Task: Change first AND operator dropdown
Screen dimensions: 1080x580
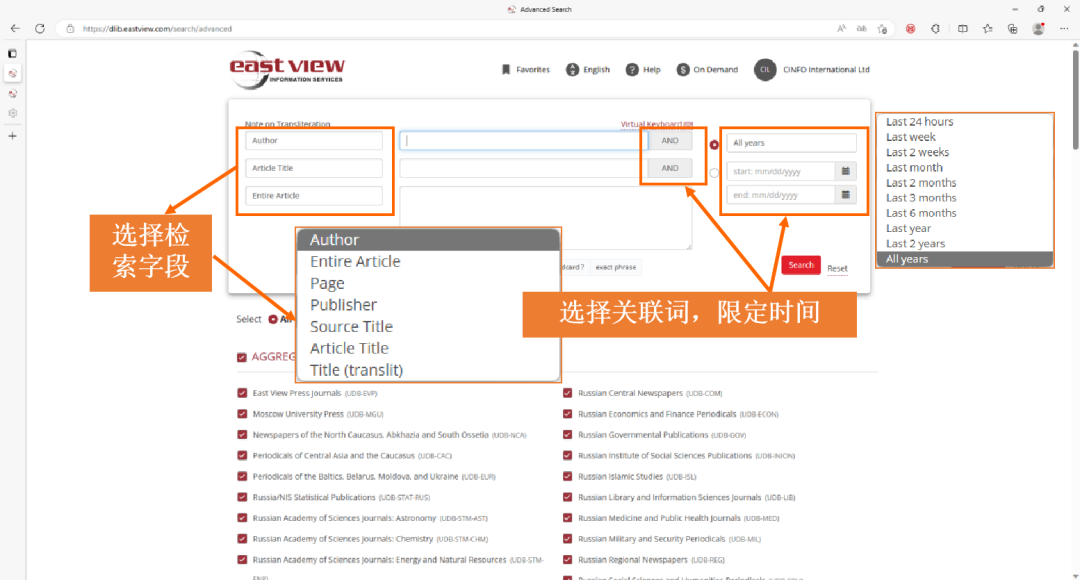Action: [x=669, y=141]
